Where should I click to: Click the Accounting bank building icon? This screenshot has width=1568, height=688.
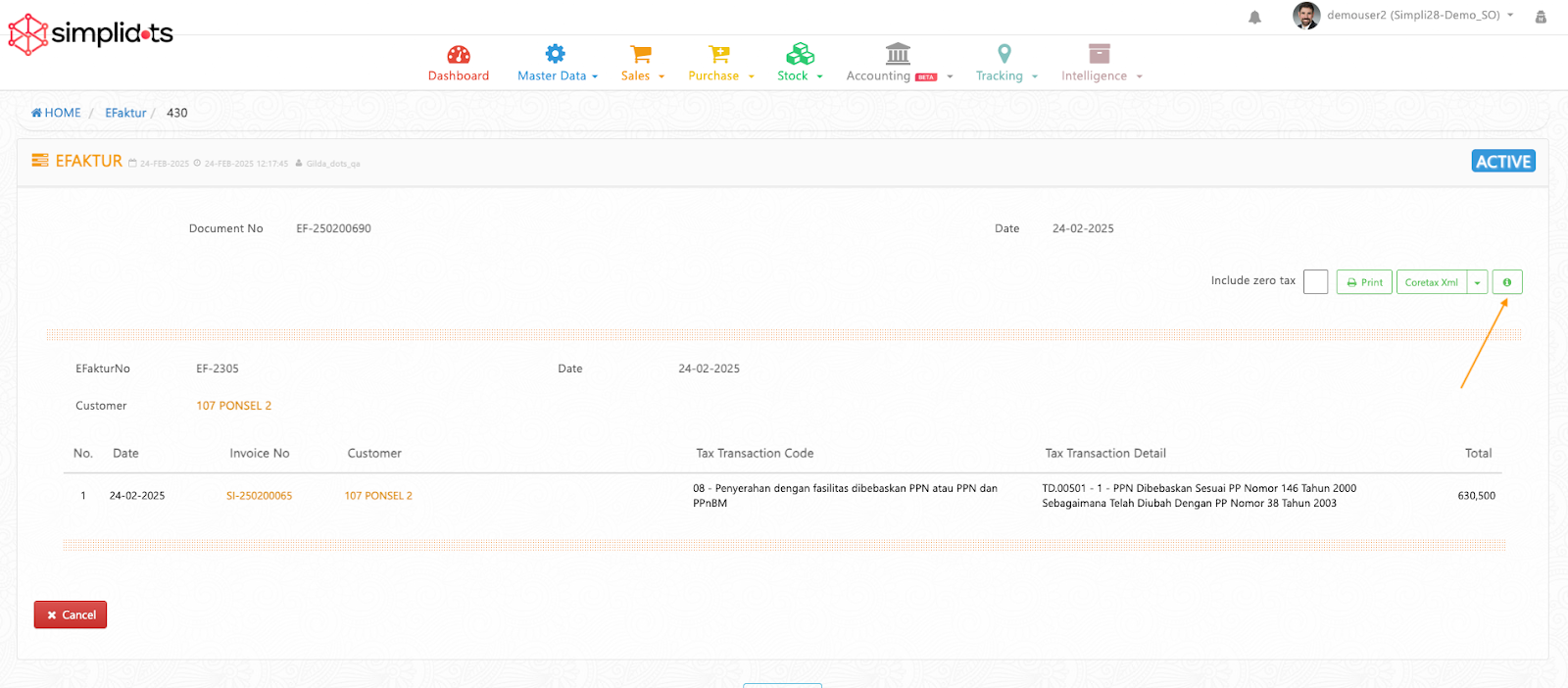click(x=898, y=54)
